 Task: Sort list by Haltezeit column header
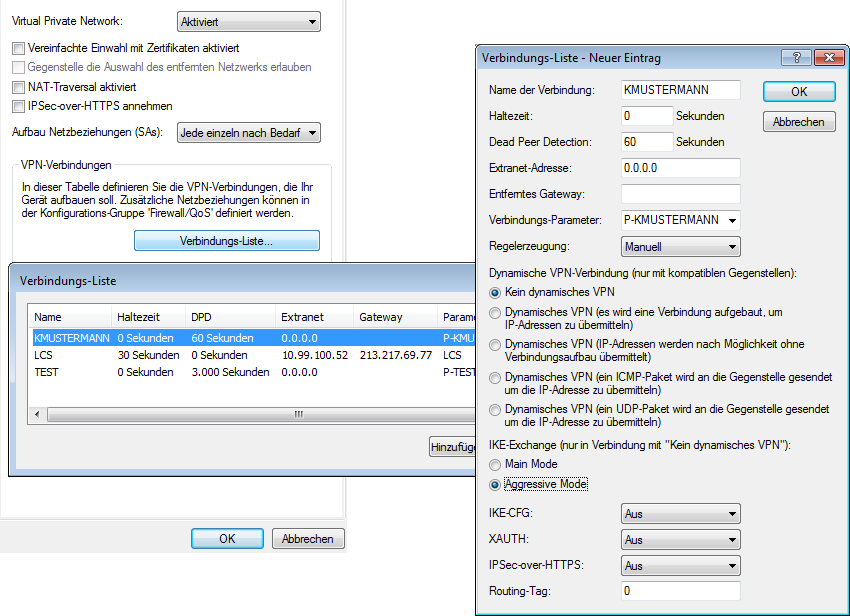(x=146, y=317)
